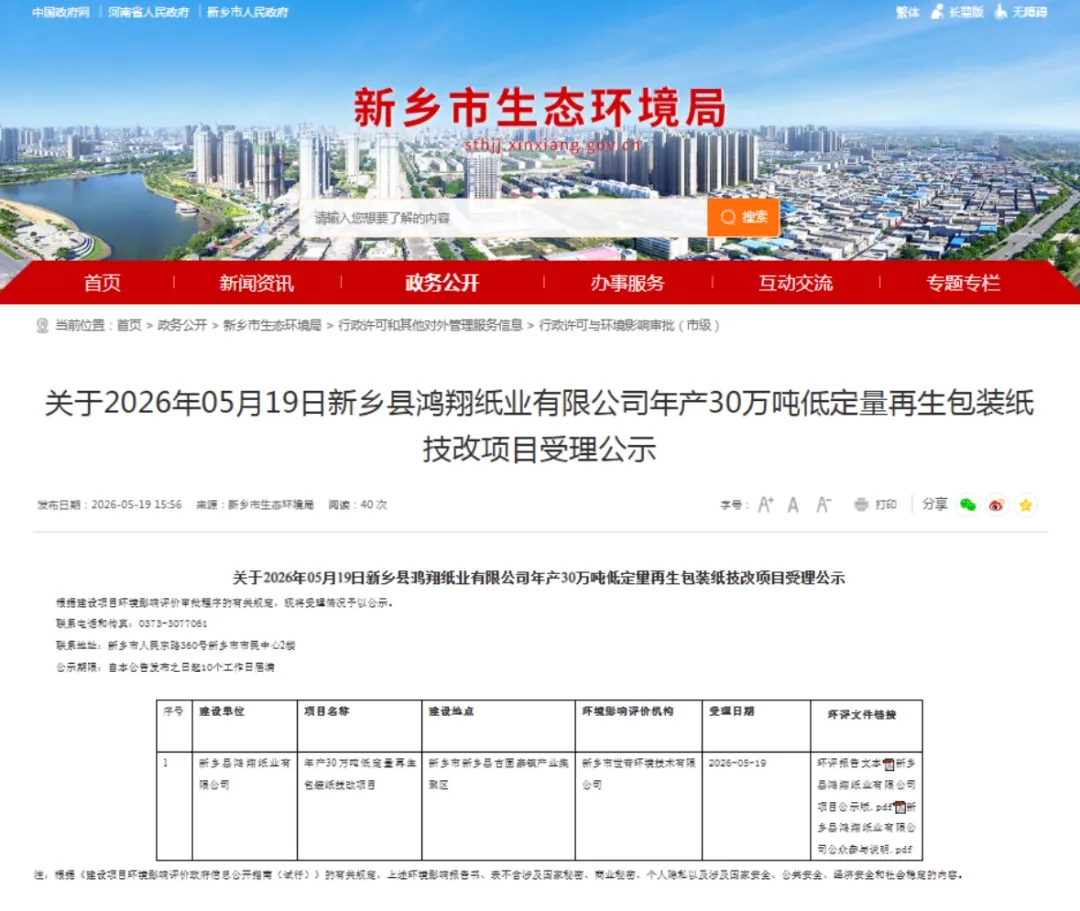
Task: Switch to 繁体 traditional Chinese
Action: [907, 12]
